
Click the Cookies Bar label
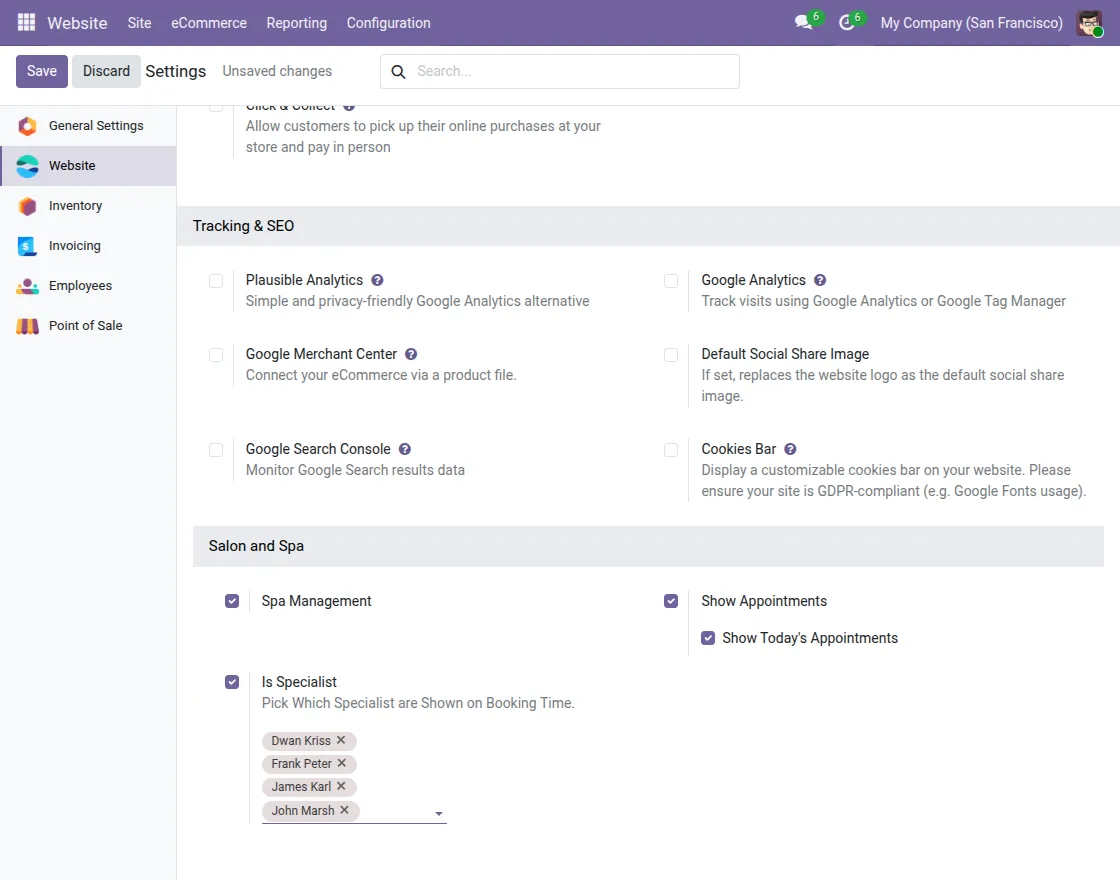[x=739, y=449]
